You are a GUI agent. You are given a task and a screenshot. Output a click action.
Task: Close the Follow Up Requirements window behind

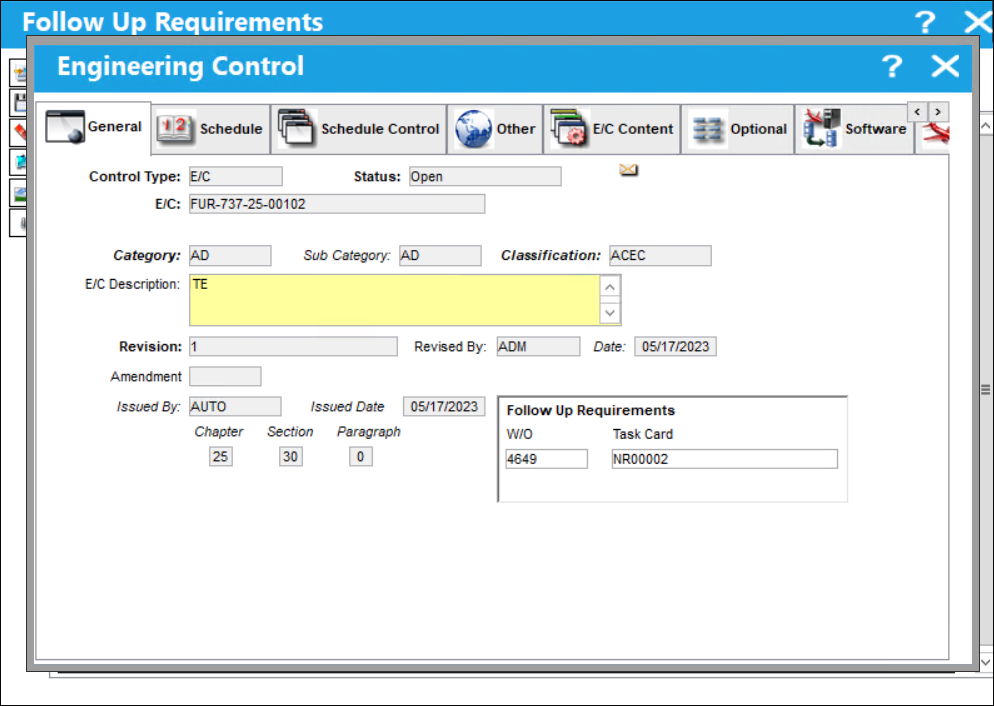[978, 22]
